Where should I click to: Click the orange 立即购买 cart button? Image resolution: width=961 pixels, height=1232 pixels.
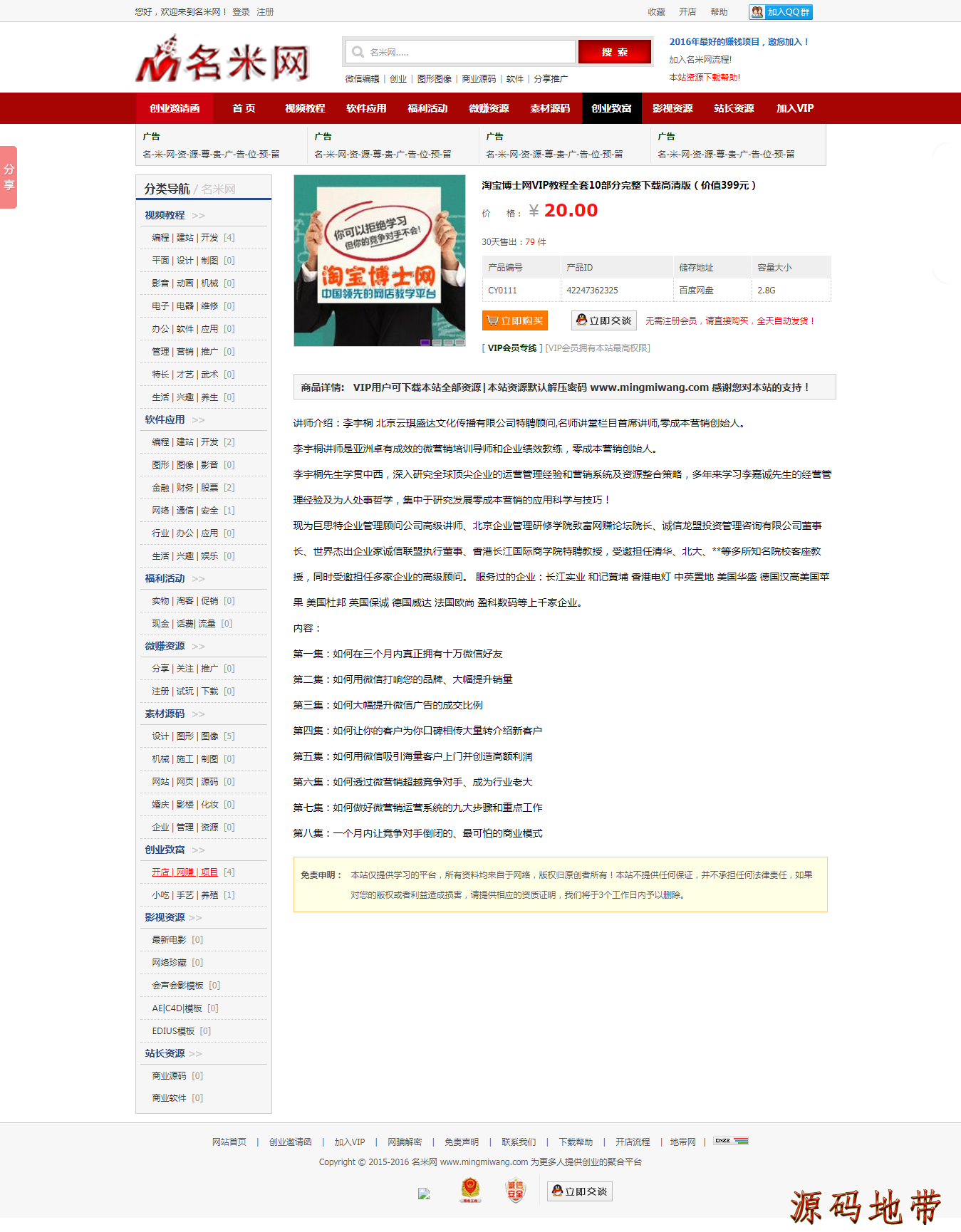(514, 320)
